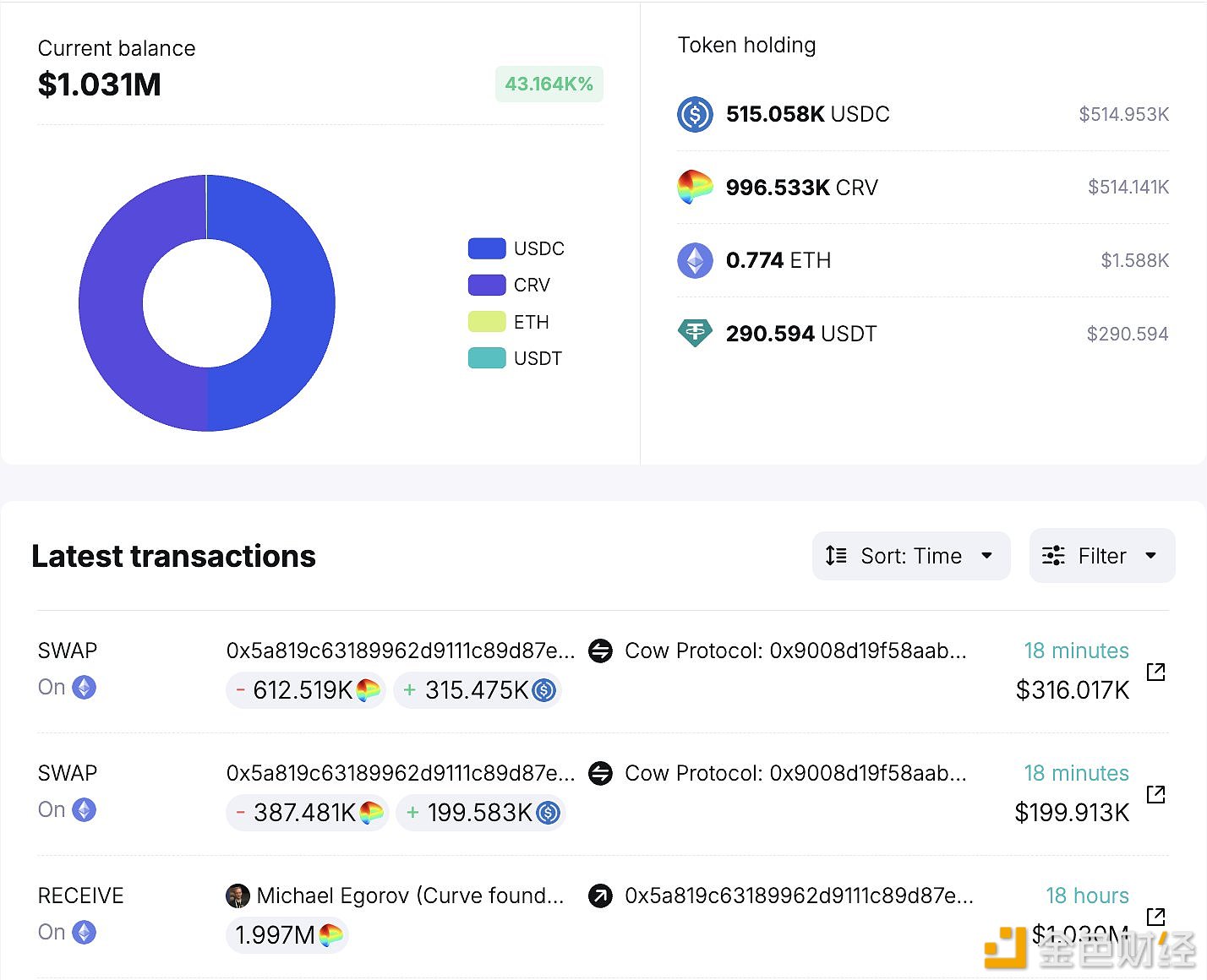
Task: Click the USDC token icon in holdings
Action: 695,114
